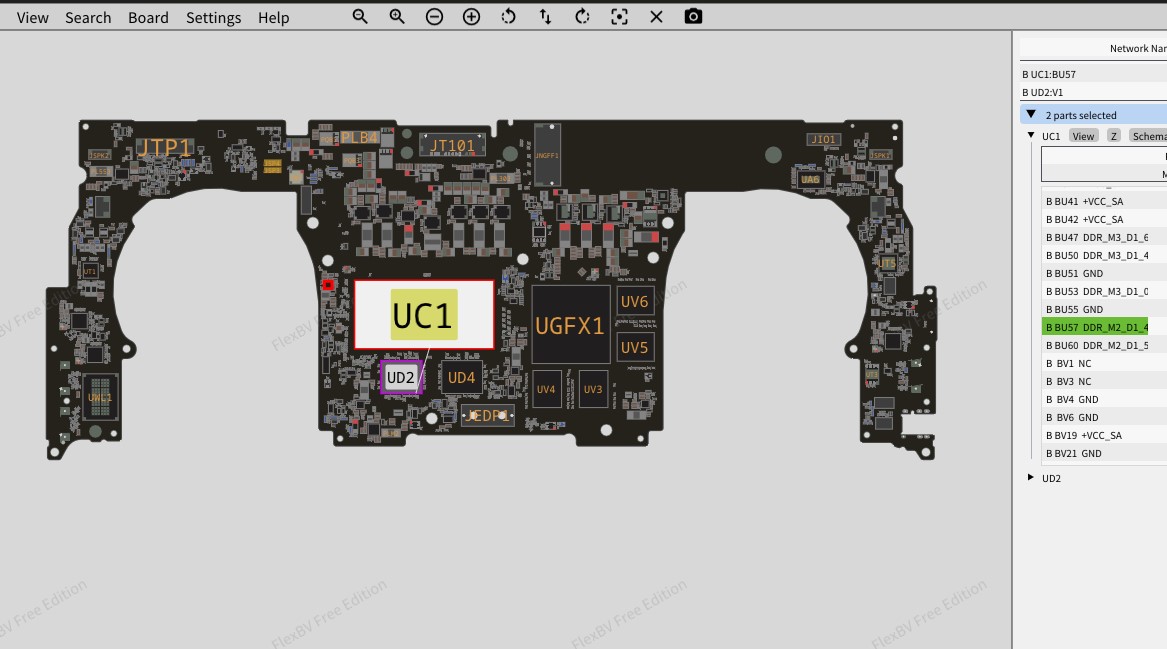
Task: Select the JEDP1 connector on board
Action: tap(488, 416)
